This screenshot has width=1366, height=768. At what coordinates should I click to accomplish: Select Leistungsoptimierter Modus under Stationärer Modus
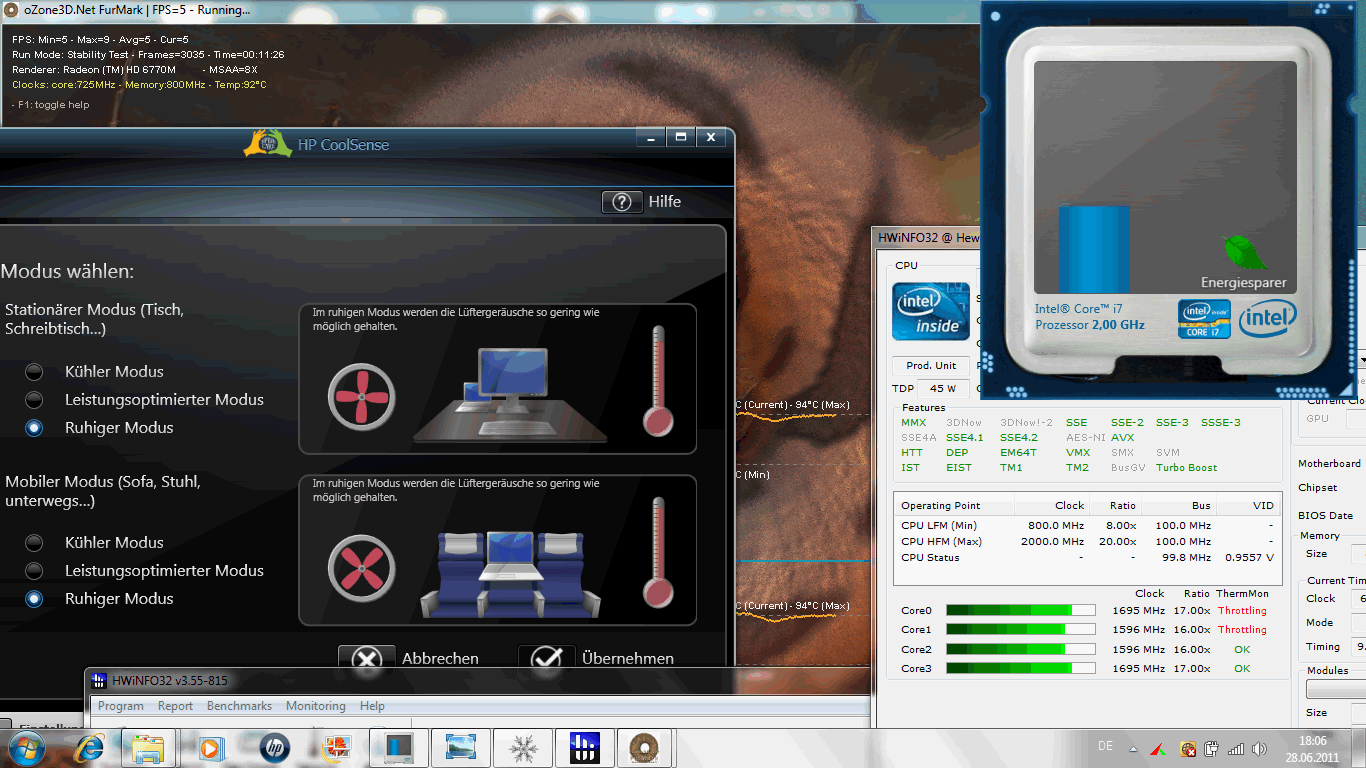point(35,400)
